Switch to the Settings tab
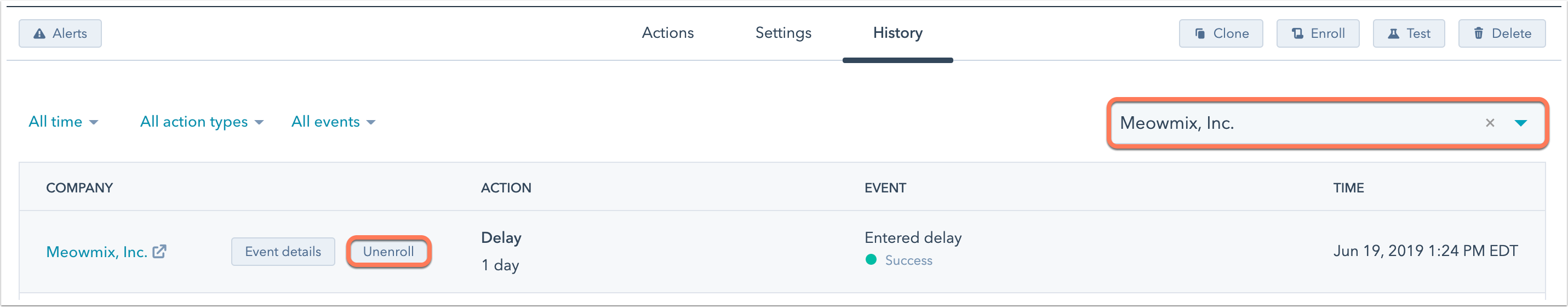The width and height of the screenshot is (1568, 307). 783,33
